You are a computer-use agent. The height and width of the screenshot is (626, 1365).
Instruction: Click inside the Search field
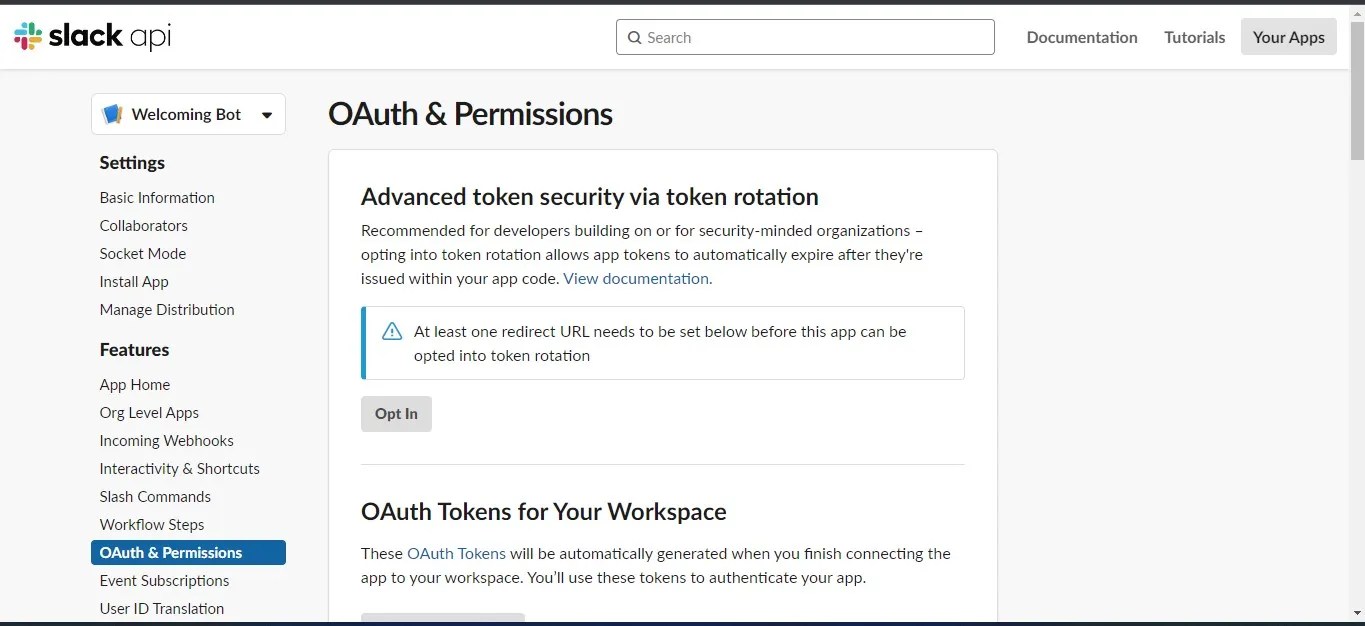805,37
